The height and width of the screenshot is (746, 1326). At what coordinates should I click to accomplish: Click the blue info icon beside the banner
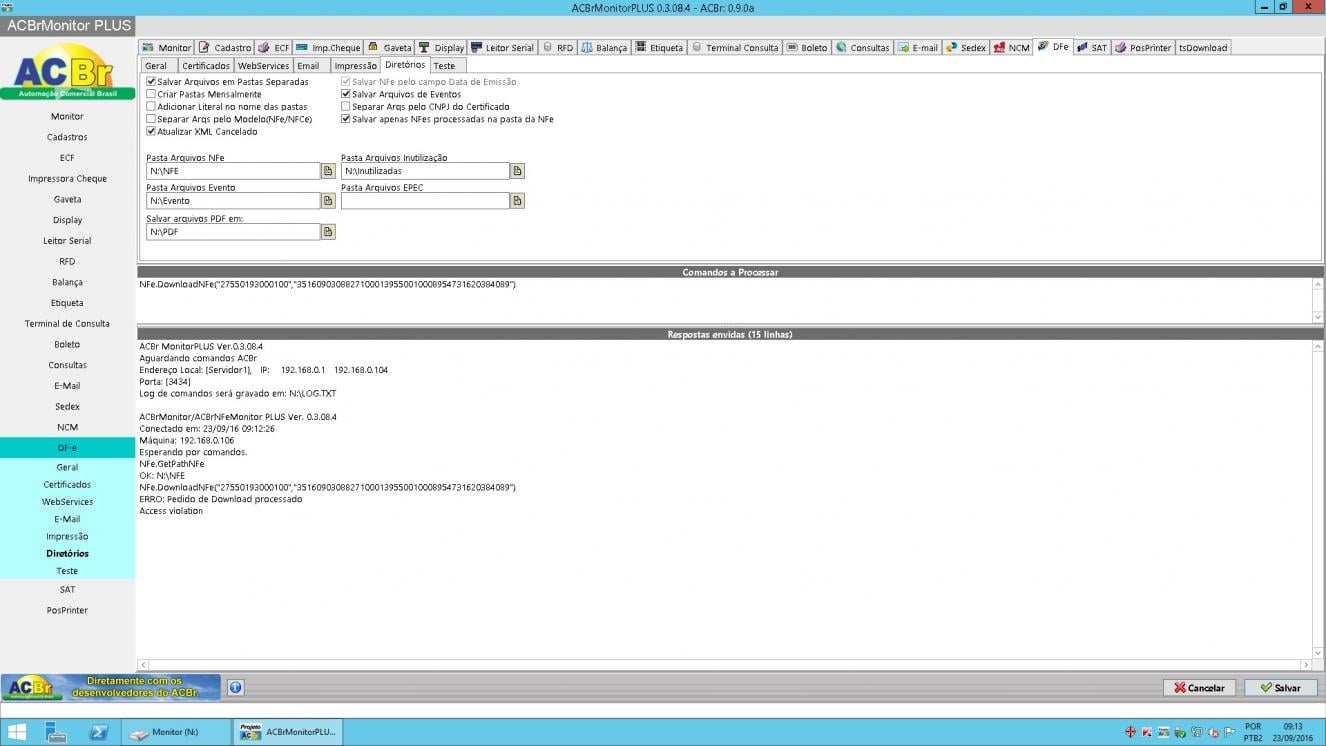coord(235,687)
